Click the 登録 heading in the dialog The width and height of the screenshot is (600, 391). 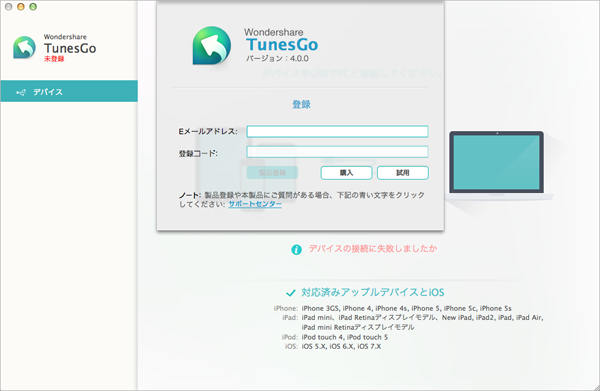coord(301,104)
